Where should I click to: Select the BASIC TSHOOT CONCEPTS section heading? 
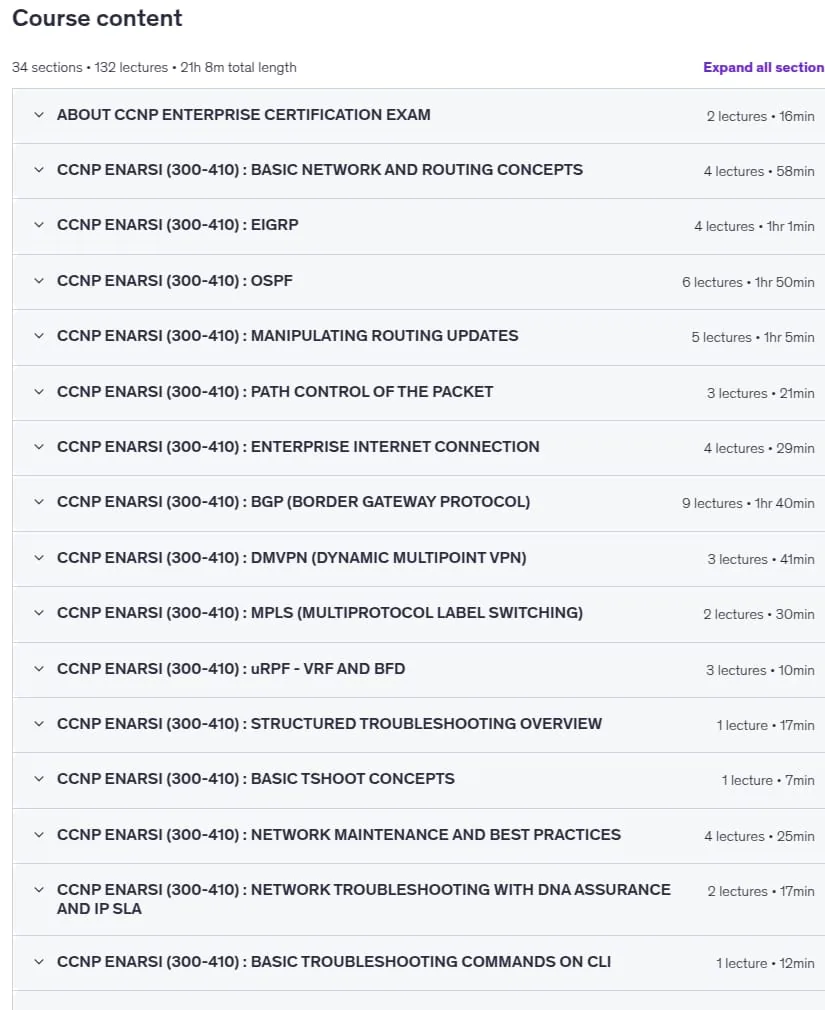256,779
